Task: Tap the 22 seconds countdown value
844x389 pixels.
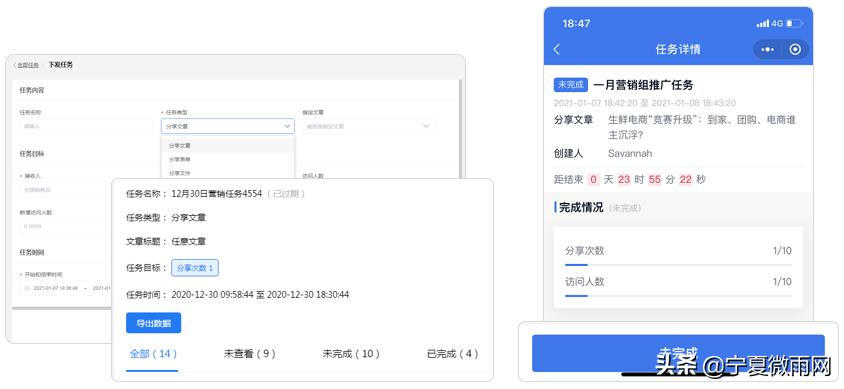Action: (685, 180)
